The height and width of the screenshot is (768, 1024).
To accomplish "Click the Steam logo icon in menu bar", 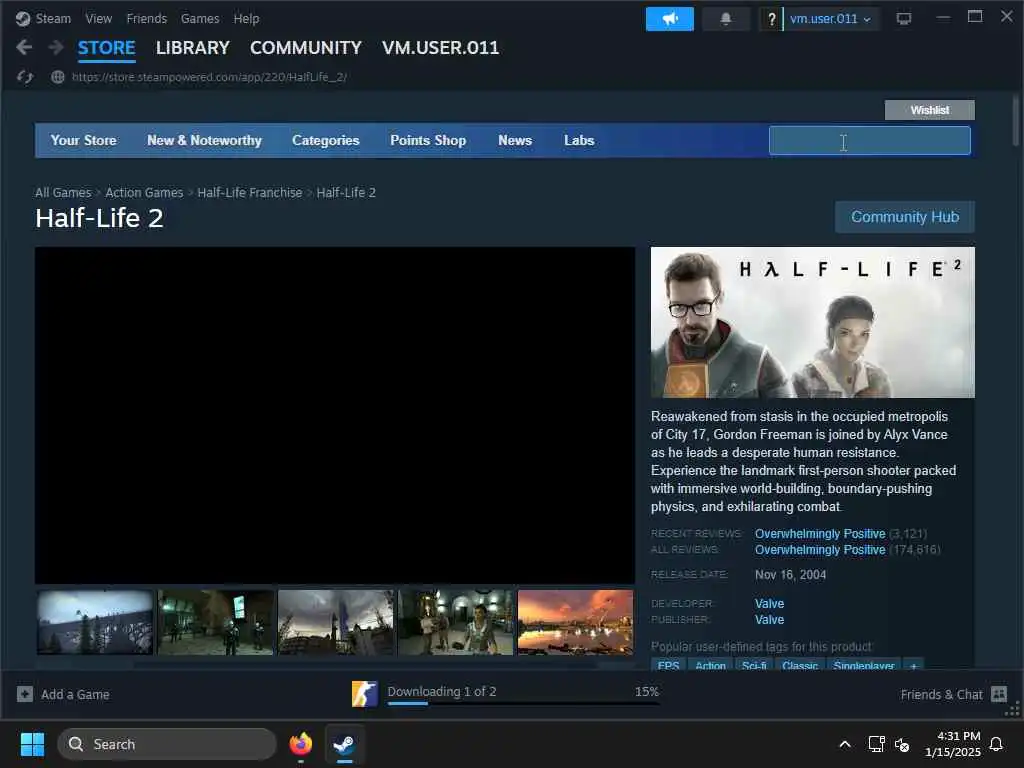I will tap(23, 19).
